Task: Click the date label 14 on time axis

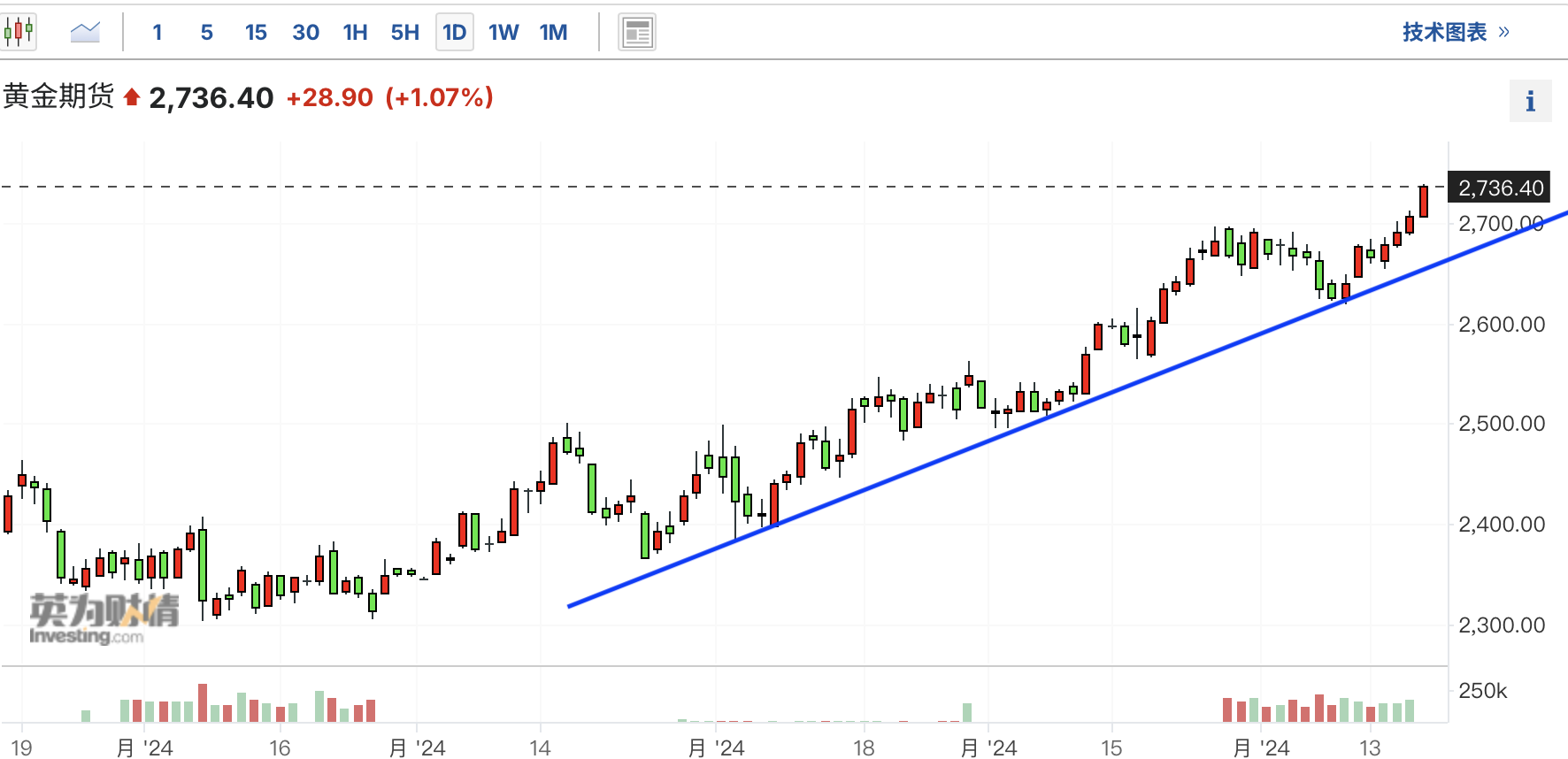Action: pyautogui.click(x=540, y=748)
